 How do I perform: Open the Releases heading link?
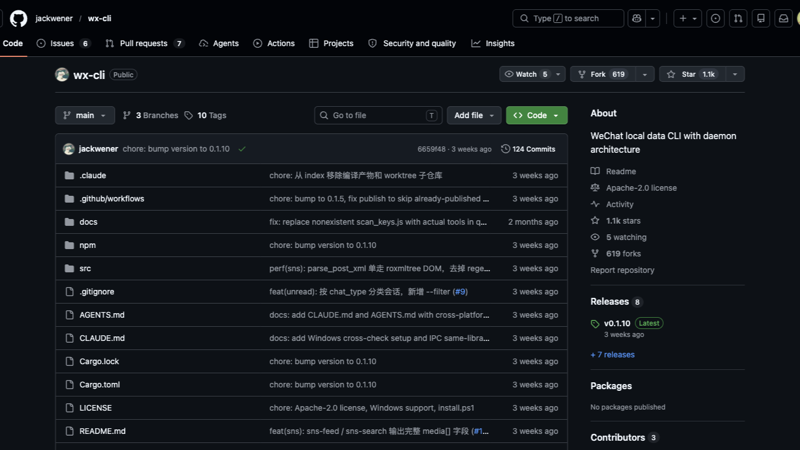(610, 302)
